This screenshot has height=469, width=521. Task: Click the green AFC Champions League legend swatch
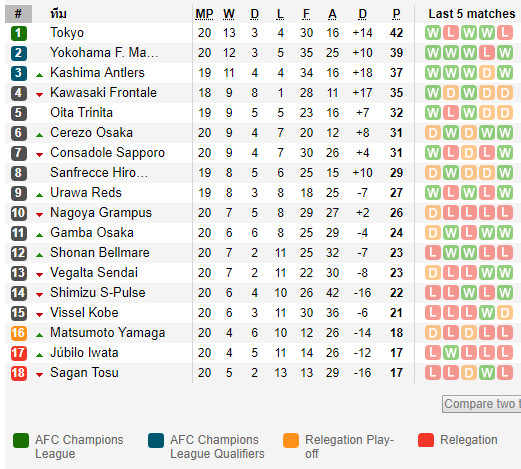coord(21,440)
